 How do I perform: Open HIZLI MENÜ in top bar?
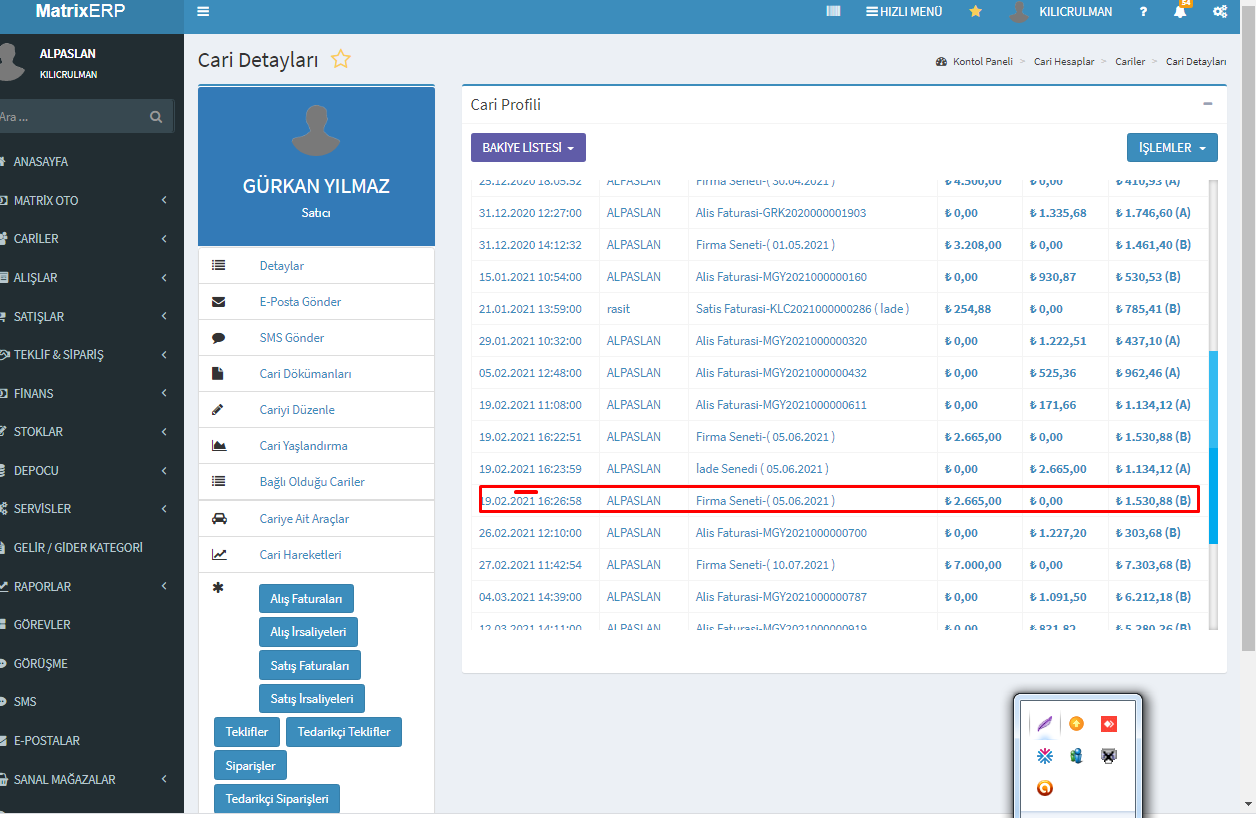point(904,12)
